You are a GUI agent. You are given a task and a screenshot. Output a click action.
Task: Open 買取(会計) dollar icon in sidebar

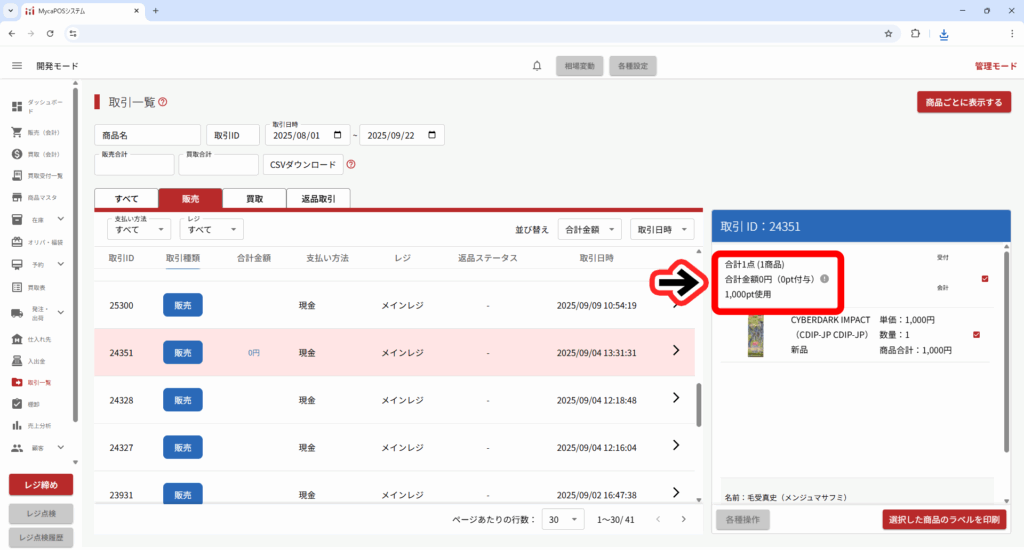coord(17,154)
